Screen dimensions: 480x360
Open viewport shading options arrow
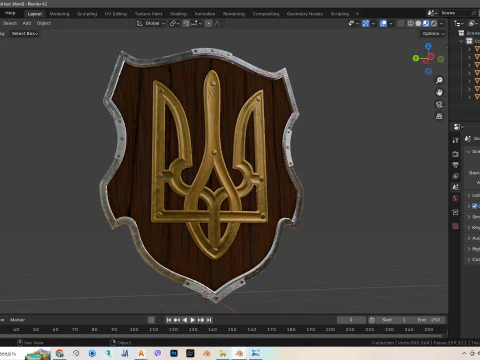[x=442, y=23]
